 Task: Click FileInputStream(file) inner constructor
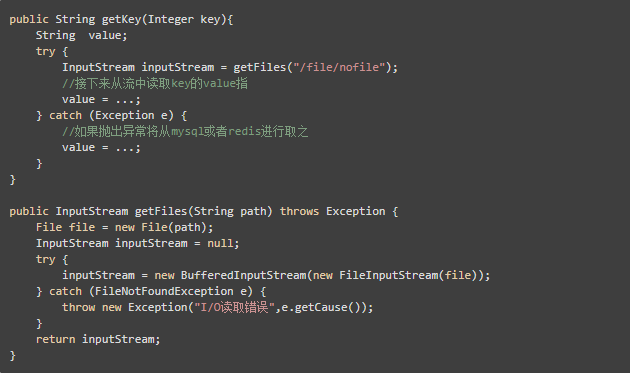coord(408,275)
